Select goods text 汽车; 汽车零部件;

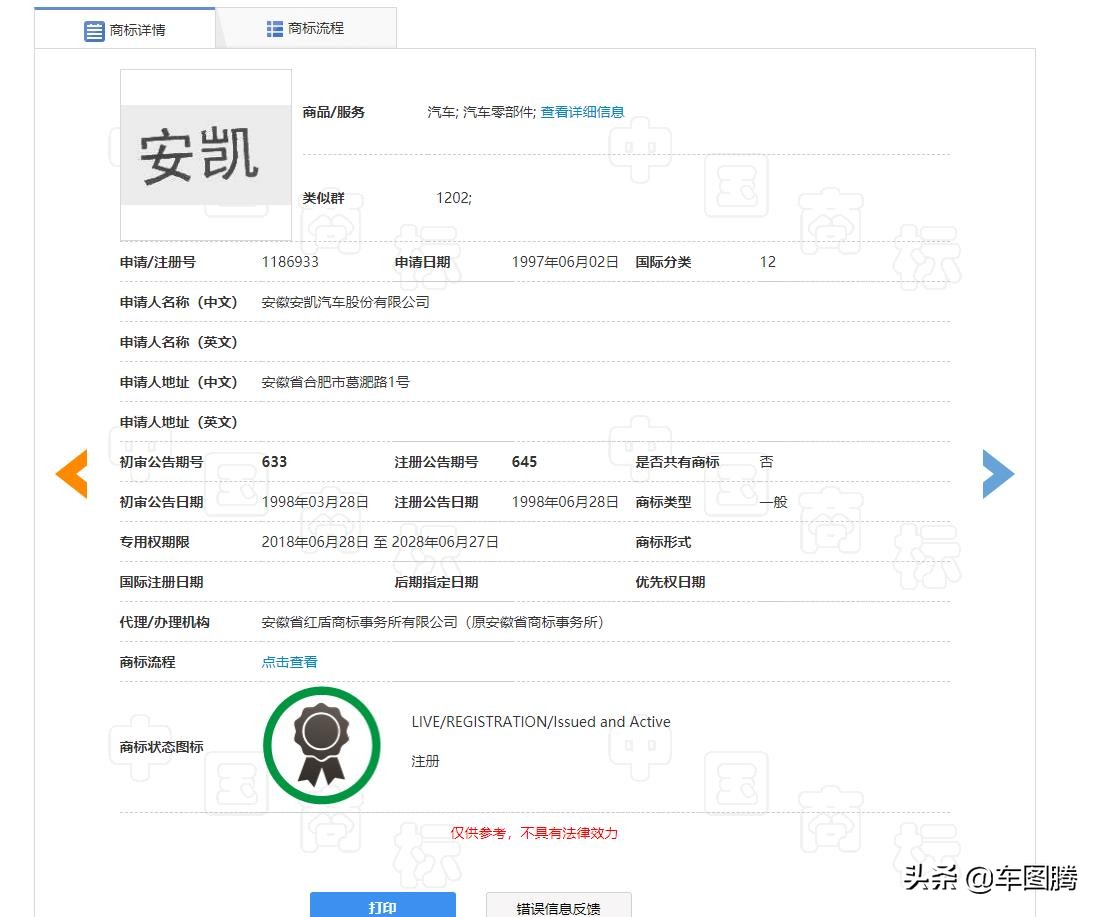point(482,112)
